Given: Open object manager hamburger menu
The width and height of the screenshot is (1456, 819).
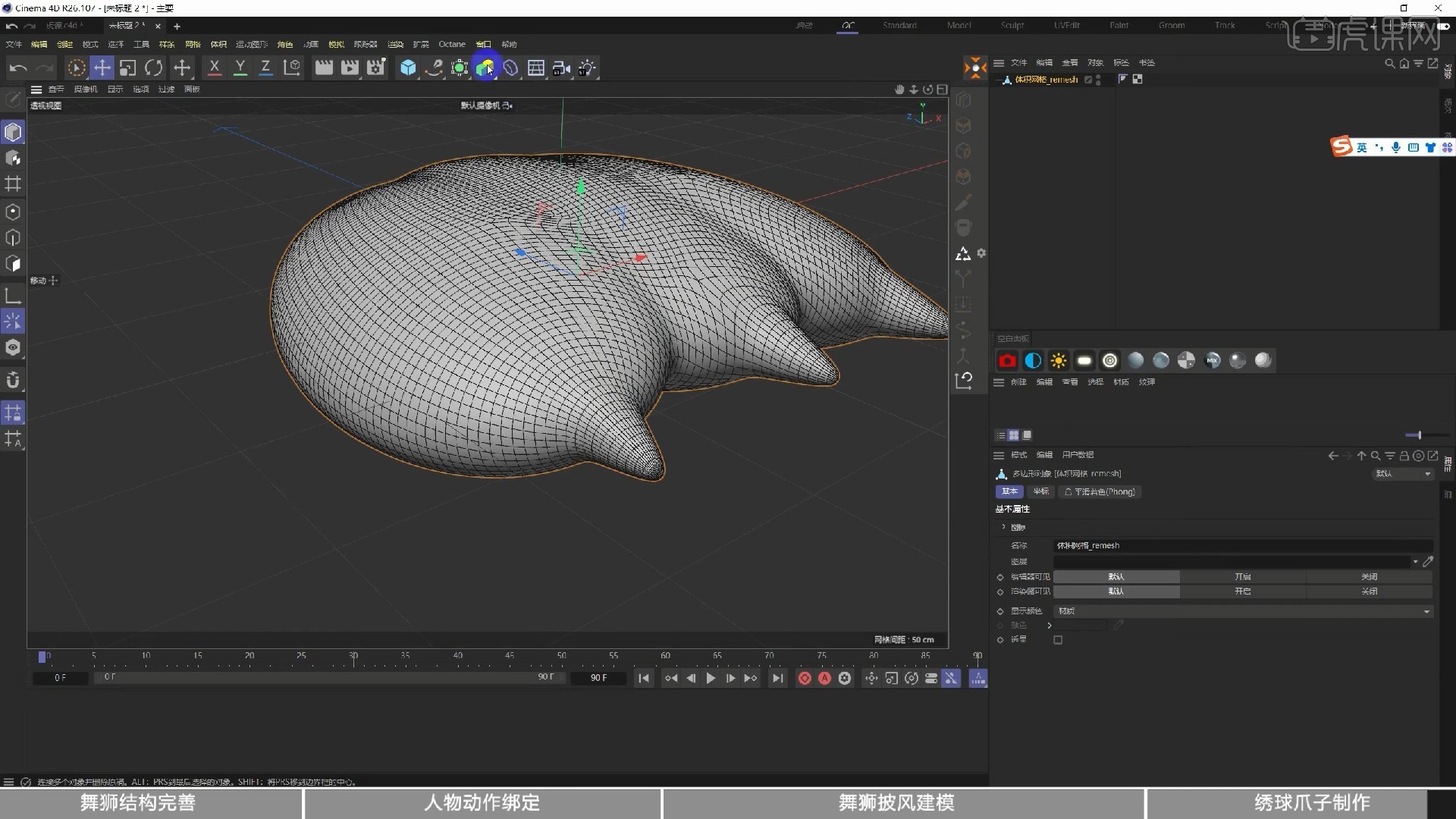Looking at the screenshot, I should click(999, 63).
